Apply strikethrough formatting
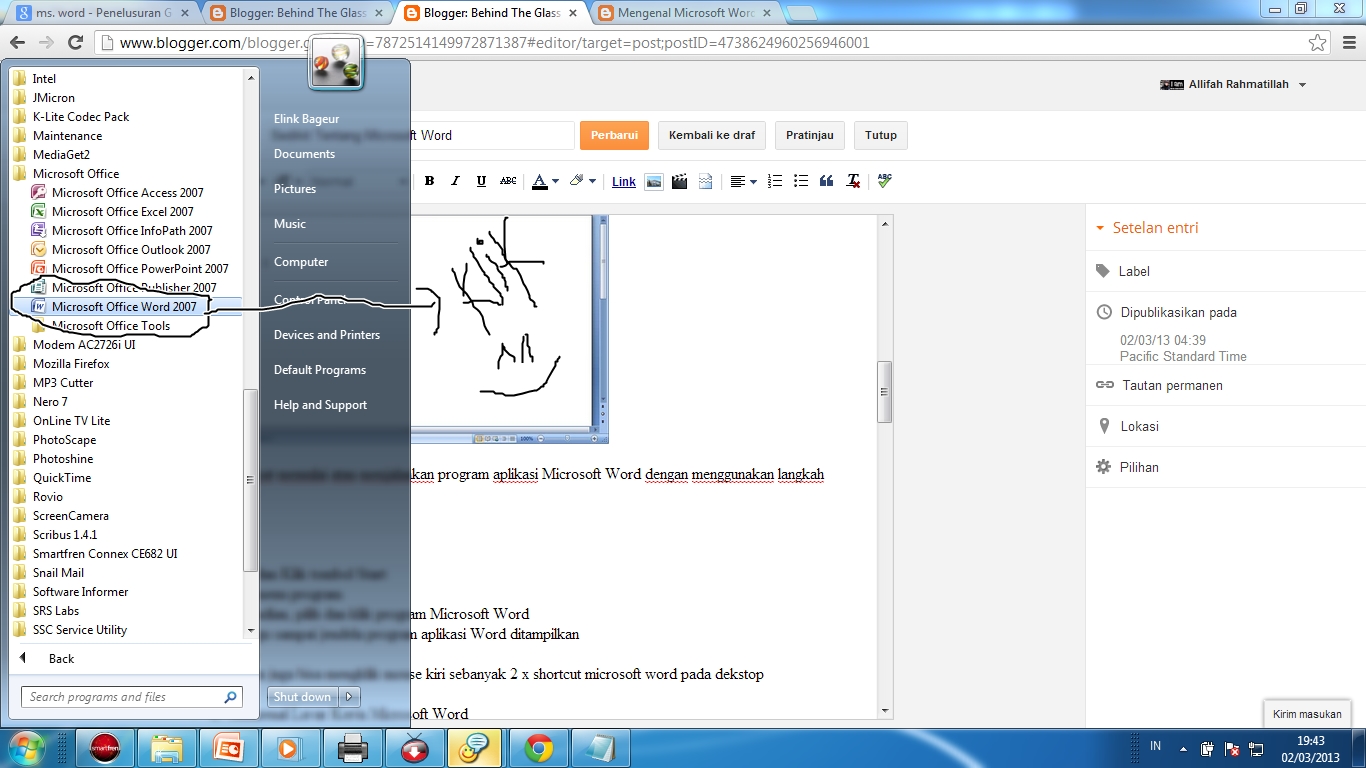1366x768 pixels. [508, 181]
